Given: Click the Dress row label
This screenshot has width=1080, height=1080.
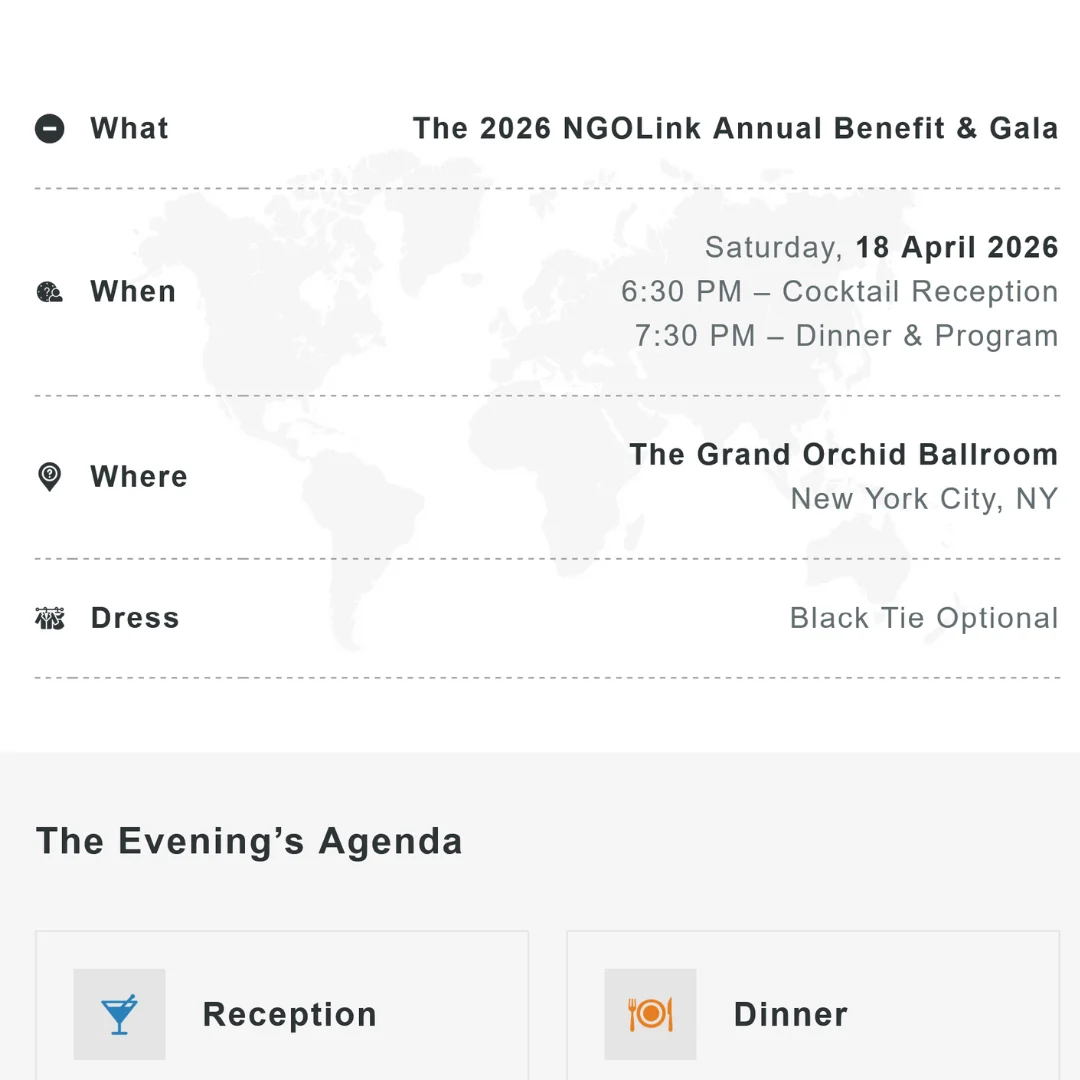Looking at the screenshot, I should tap(135, 618).
